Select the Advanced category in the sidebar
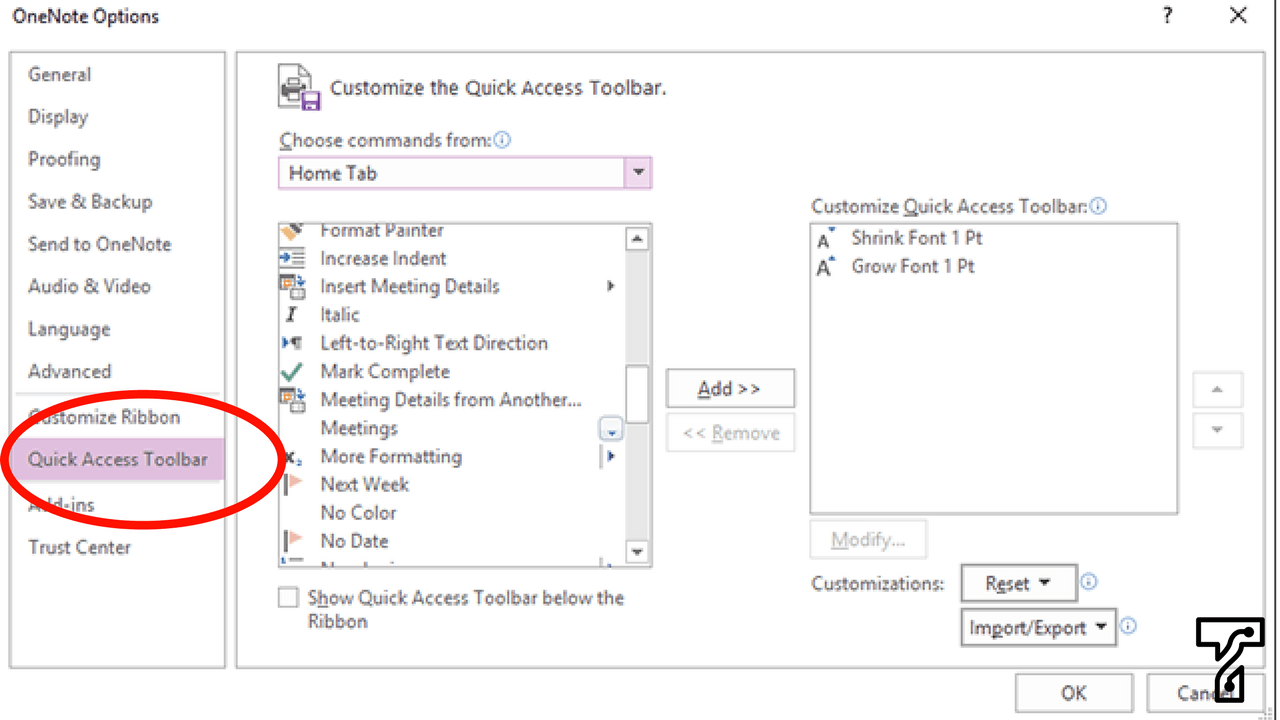The height and width of the screenshot is (720, 1280). 69,371
